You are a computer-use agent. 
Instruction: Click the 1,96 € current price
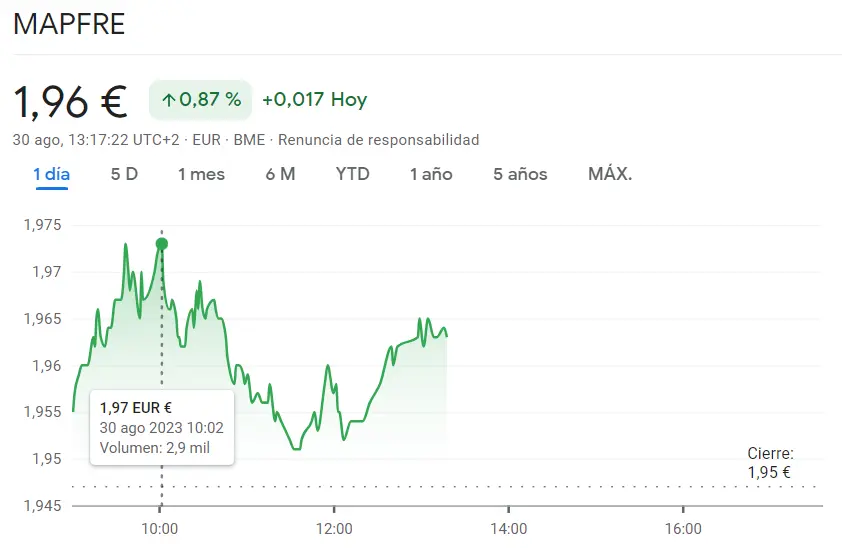pyautogui.click(x=70, y=101)
